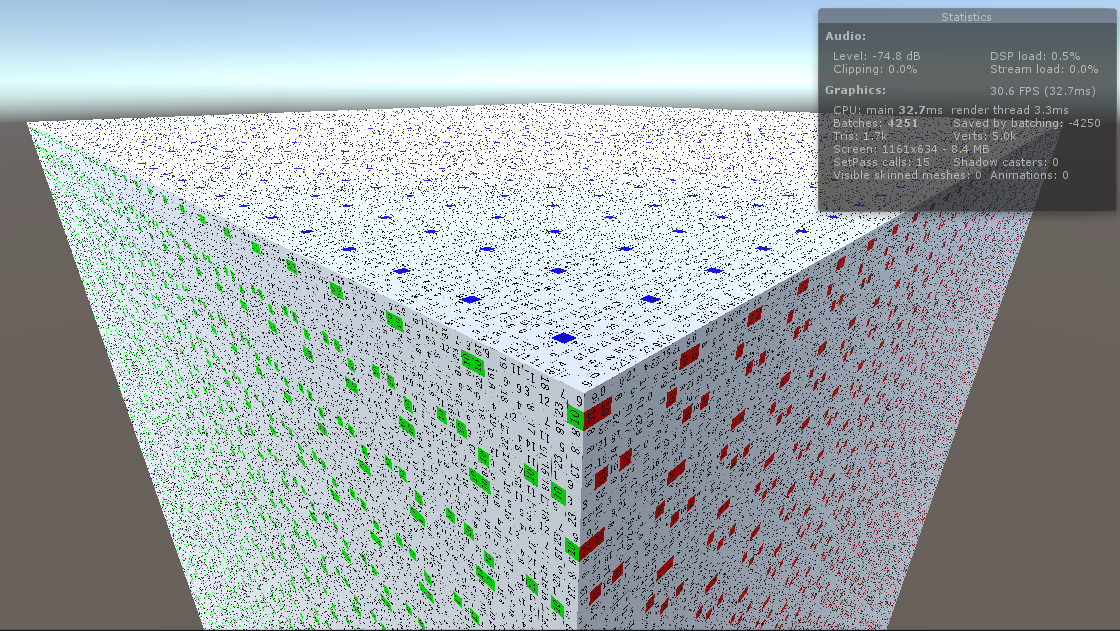This screenshot has height=631, width=1120.
Task: Click the Screen 1161x634 resolution line
Action: click(x=911, y=149)
